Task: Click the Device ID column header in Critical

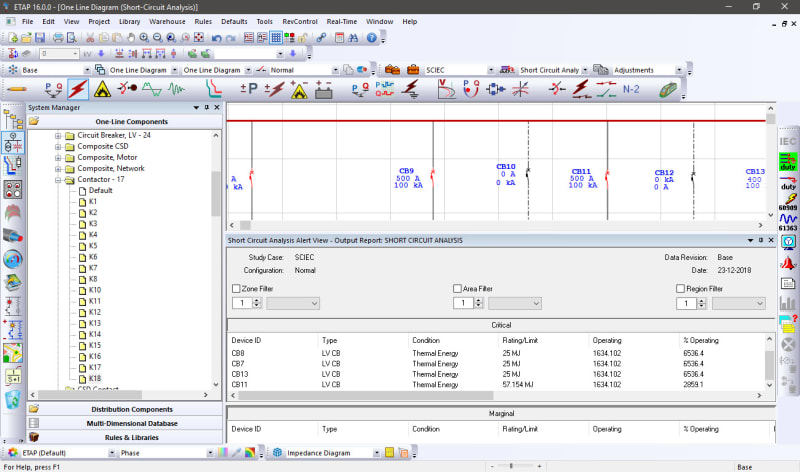Action: coord(246,340)
